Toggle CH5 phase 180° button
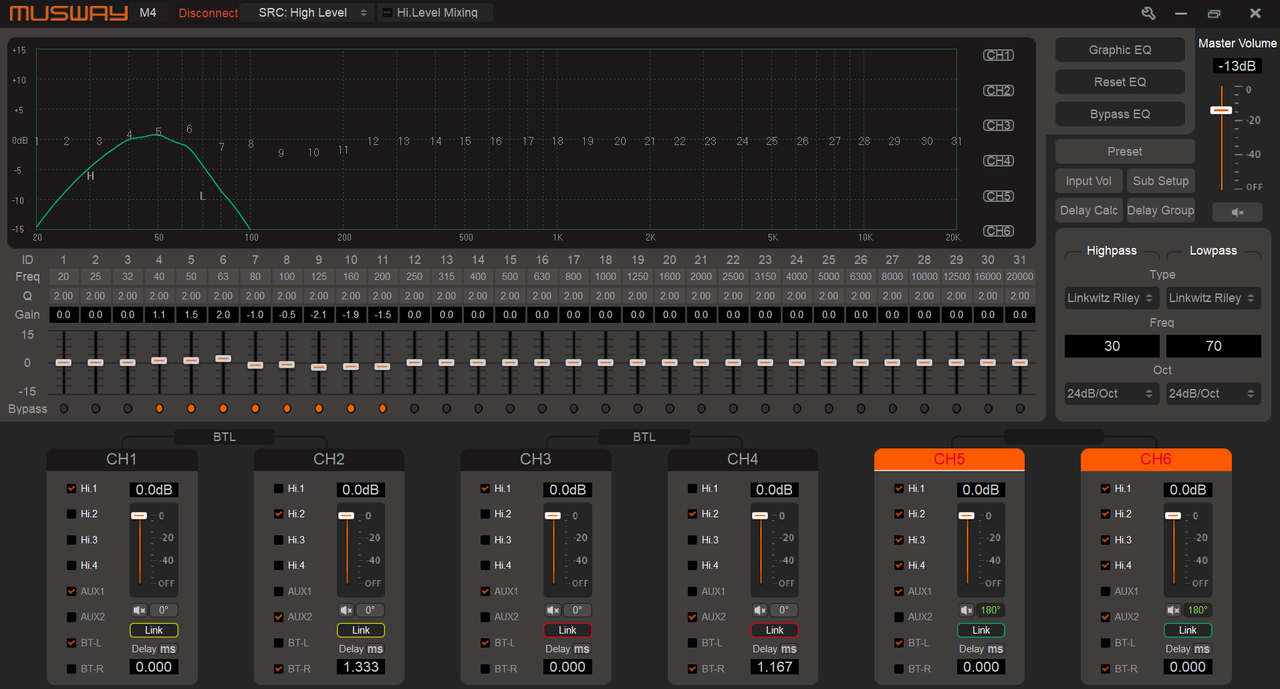This screenshot has height=689, width=1280. pyautogui.click(x=991, y=610)
